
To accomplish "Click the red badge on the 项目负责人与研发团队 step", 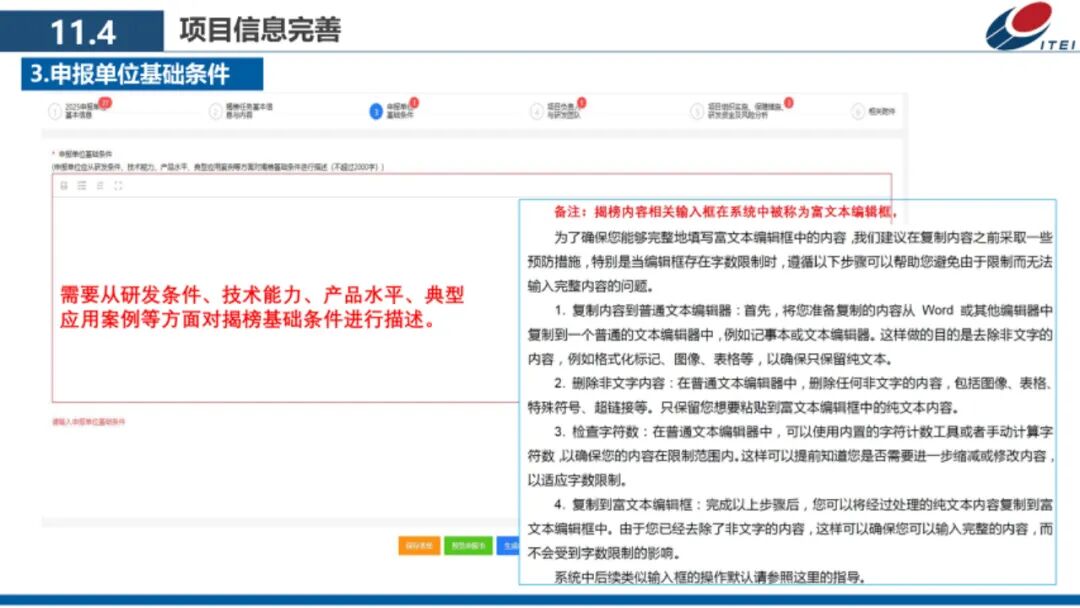I will pyautogui.click(x=580, y=102).
